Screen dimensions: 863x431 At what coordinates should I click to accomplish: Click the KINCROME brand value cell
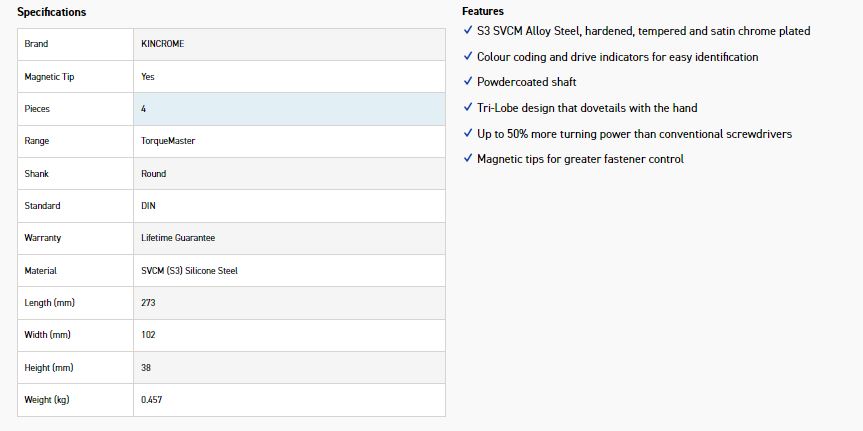tap(289, 44)
